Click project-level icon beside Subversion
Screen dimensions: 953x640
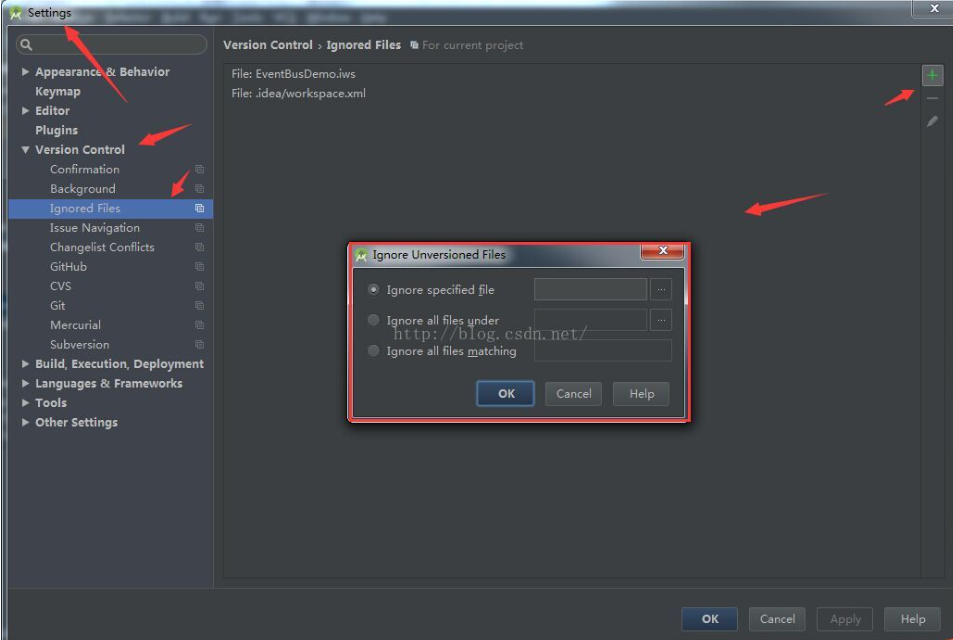[x=199, y=344]
